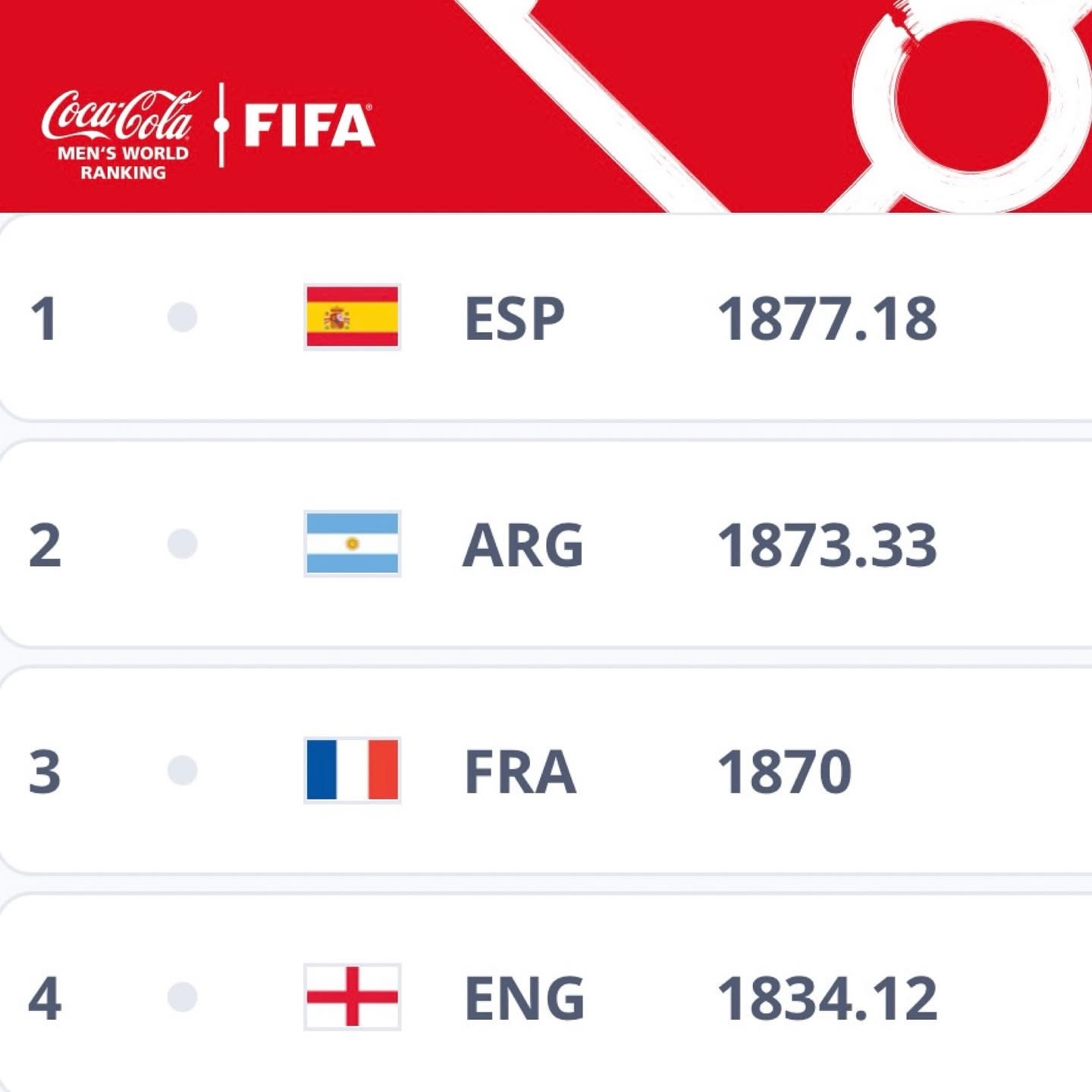This screenshot has height=1092, width=1092.
Task: Click the movement dot beside rank 3
Action: pyautogui.click(x=182, y=770)
